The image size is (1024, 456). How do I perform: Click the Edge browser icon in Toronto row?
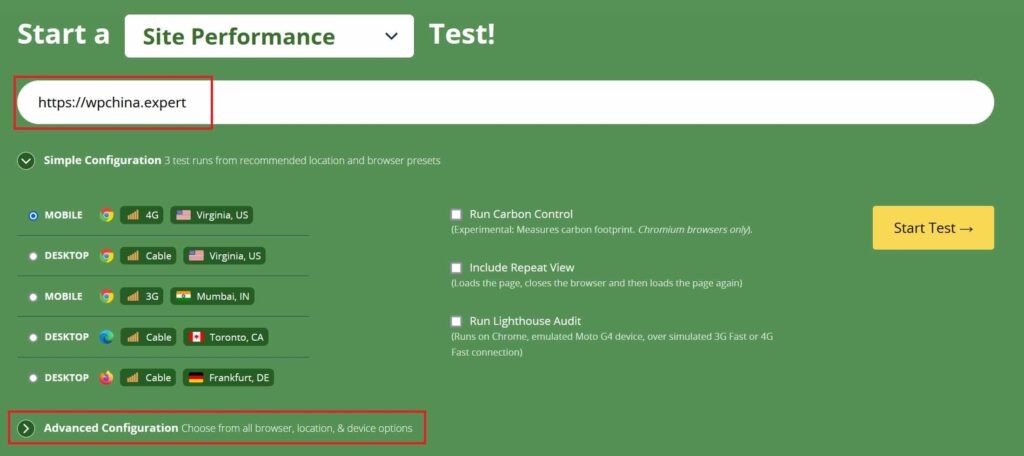pos(106,337)
